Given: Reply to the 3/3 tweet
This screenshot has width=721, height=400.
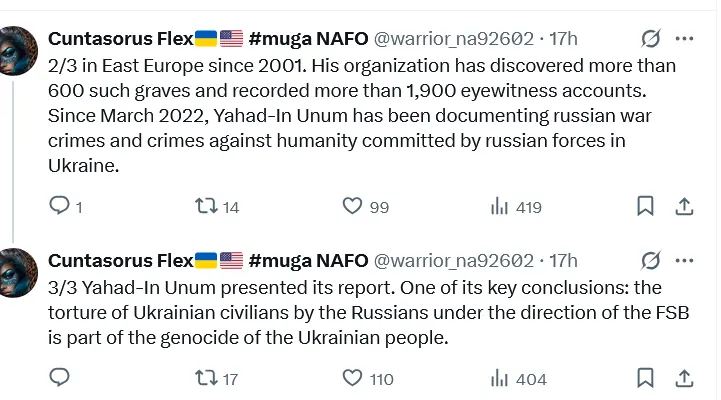Looking at the screenshot, I should (60, 378).
